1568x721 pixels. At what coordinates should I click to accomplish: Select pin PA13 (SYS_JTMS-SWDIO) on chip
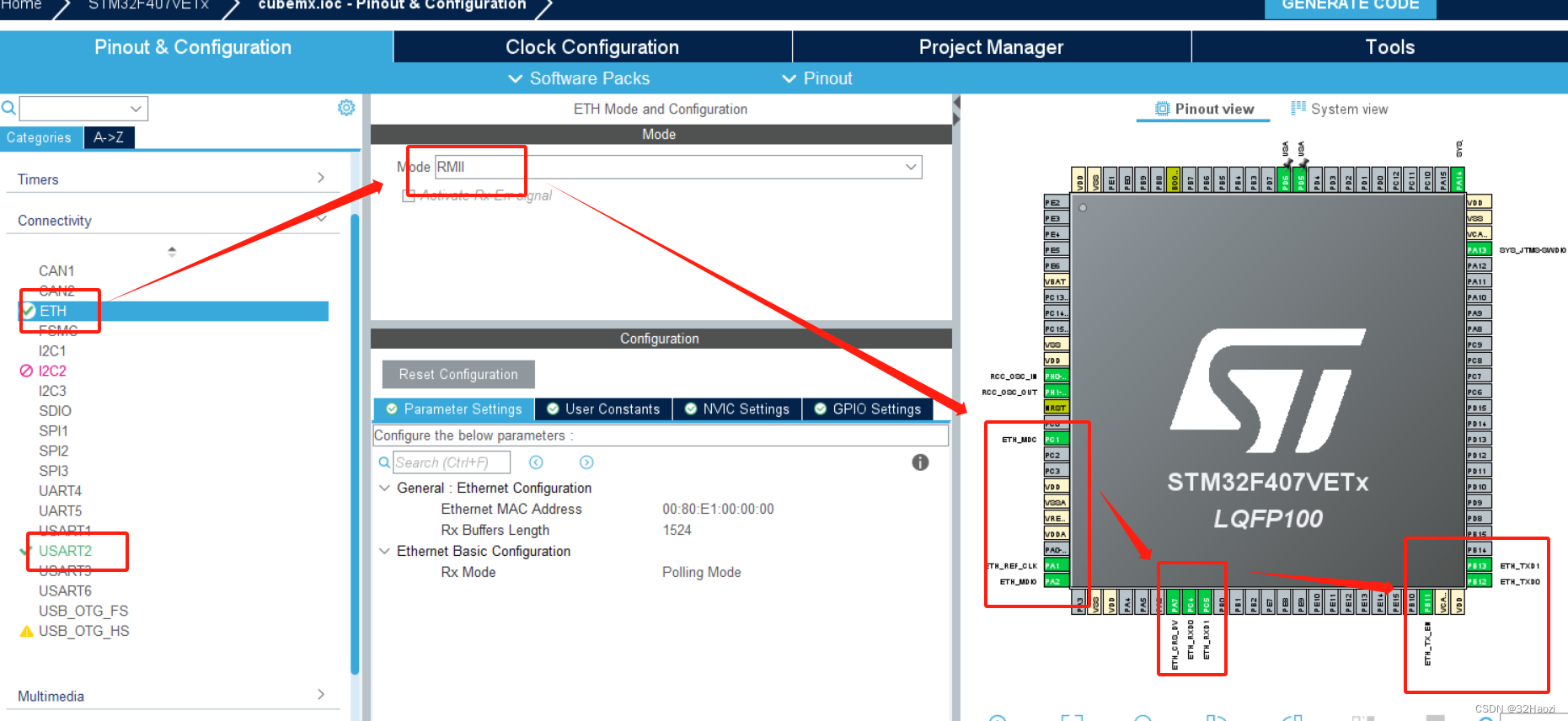[x=1478, y=250]
